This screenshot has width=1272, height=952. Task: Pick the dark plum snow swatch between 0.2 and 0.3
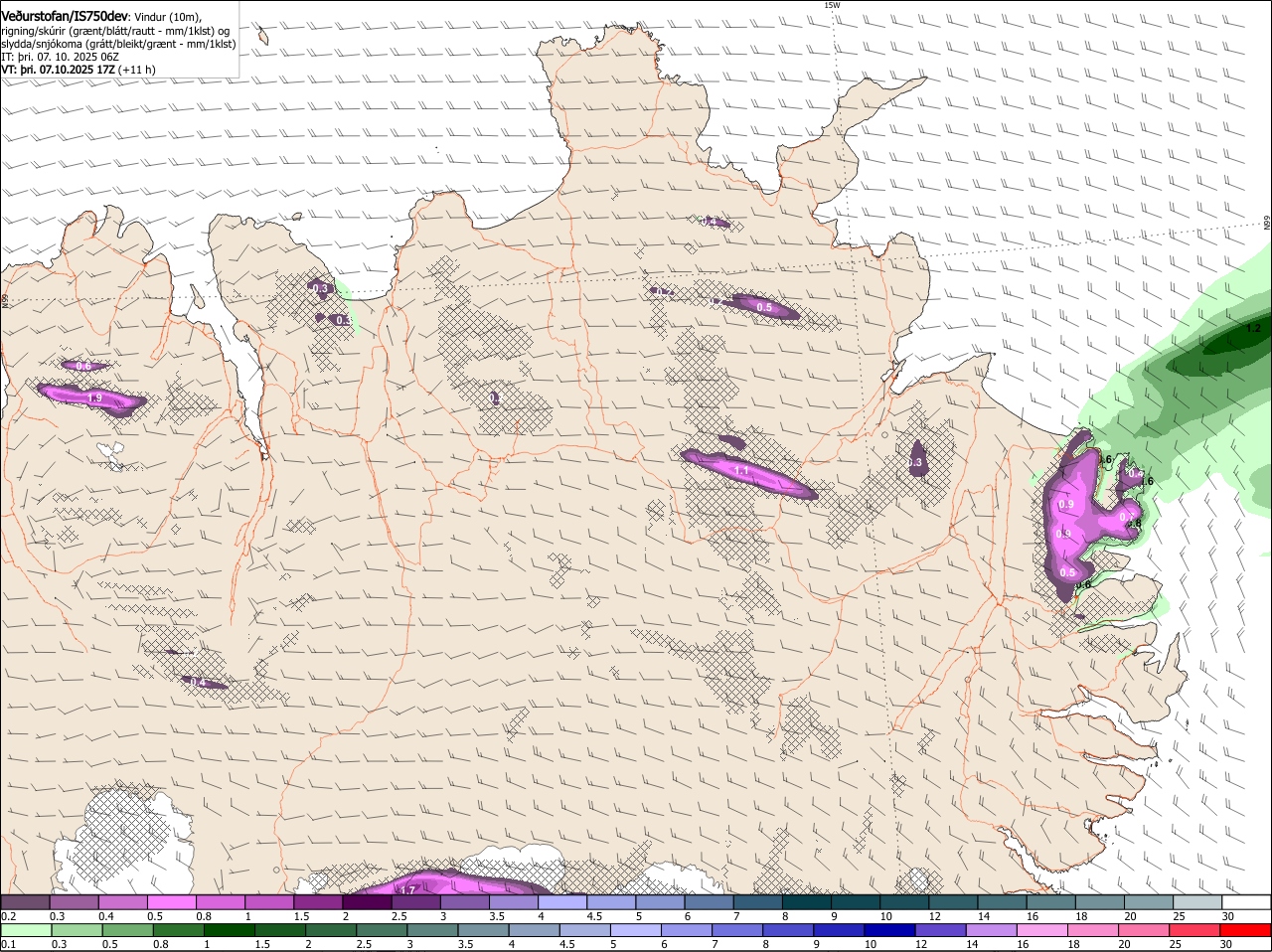point(25,902)
